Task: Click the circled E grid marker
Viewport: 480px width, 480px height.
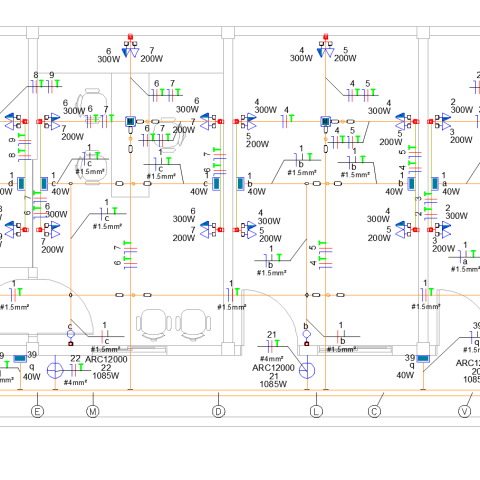Action: pyautogui.click(x=37, y=411)
